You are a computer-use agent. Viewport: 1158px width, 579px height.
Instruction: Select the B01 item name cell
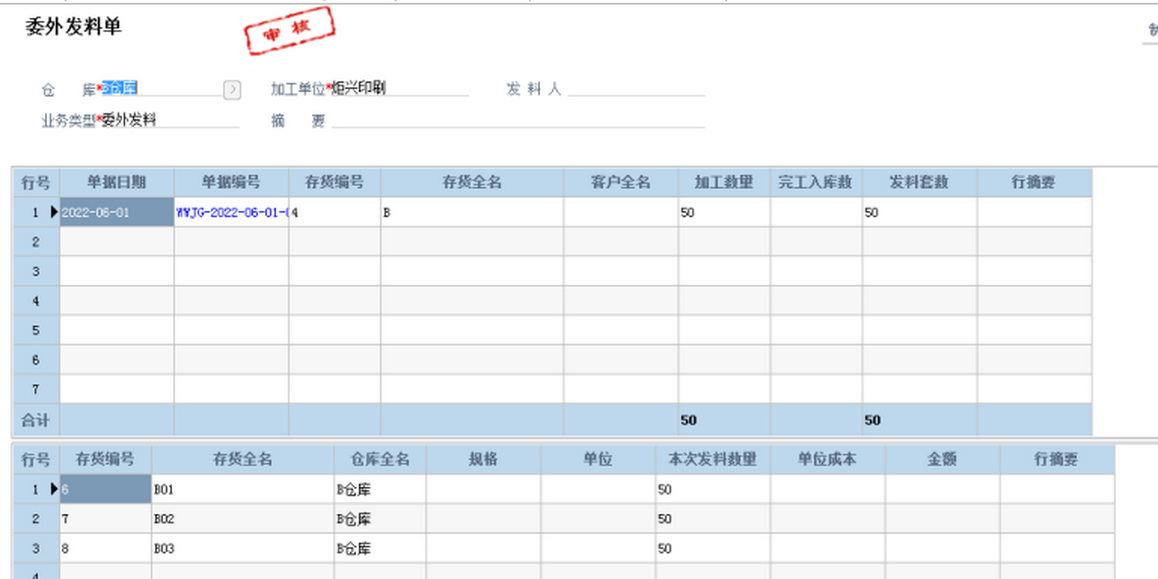(242, 490)
